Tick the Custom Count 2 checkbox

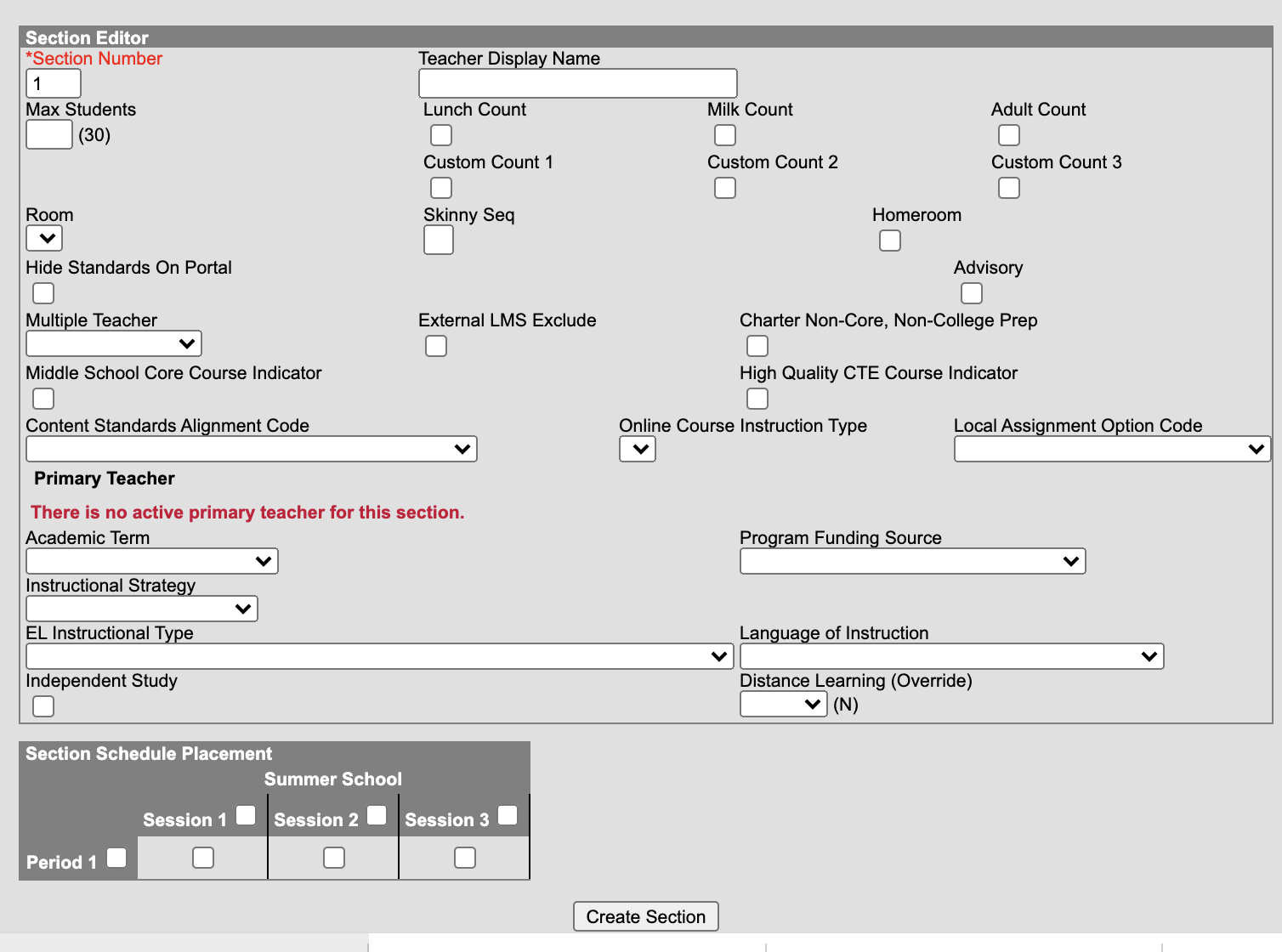click(x=725, y=188)
